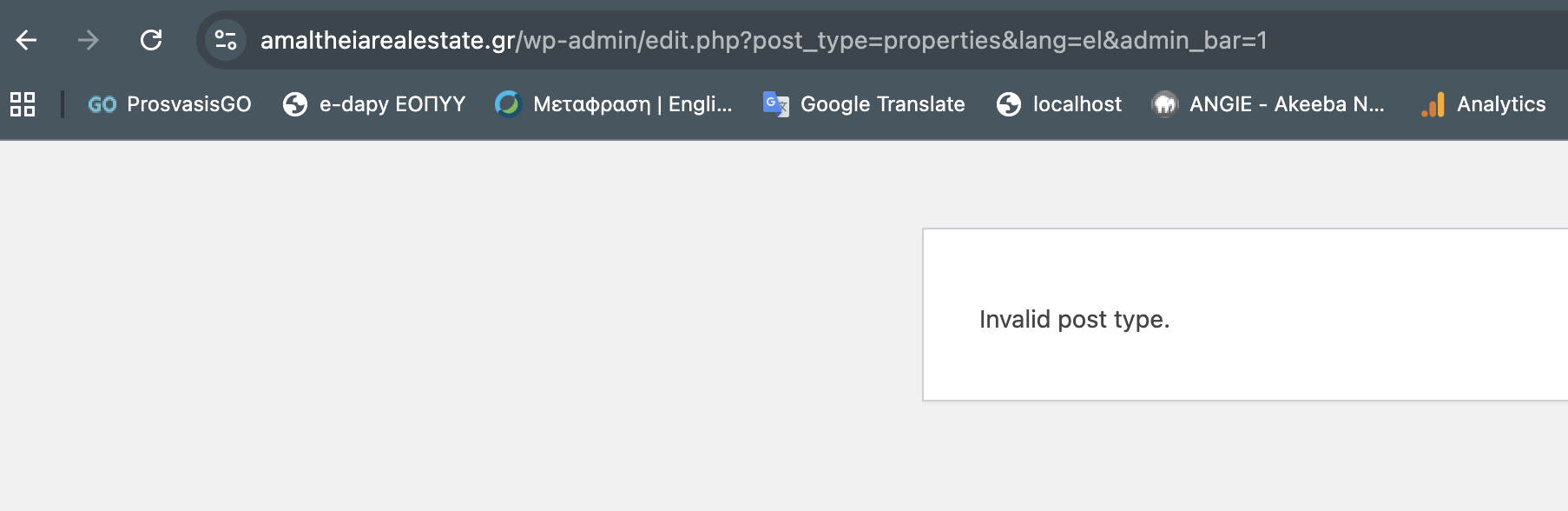This screenshot has width=1568, height=511.
Task: Click the browser back arrow
Action: point(27,40)
